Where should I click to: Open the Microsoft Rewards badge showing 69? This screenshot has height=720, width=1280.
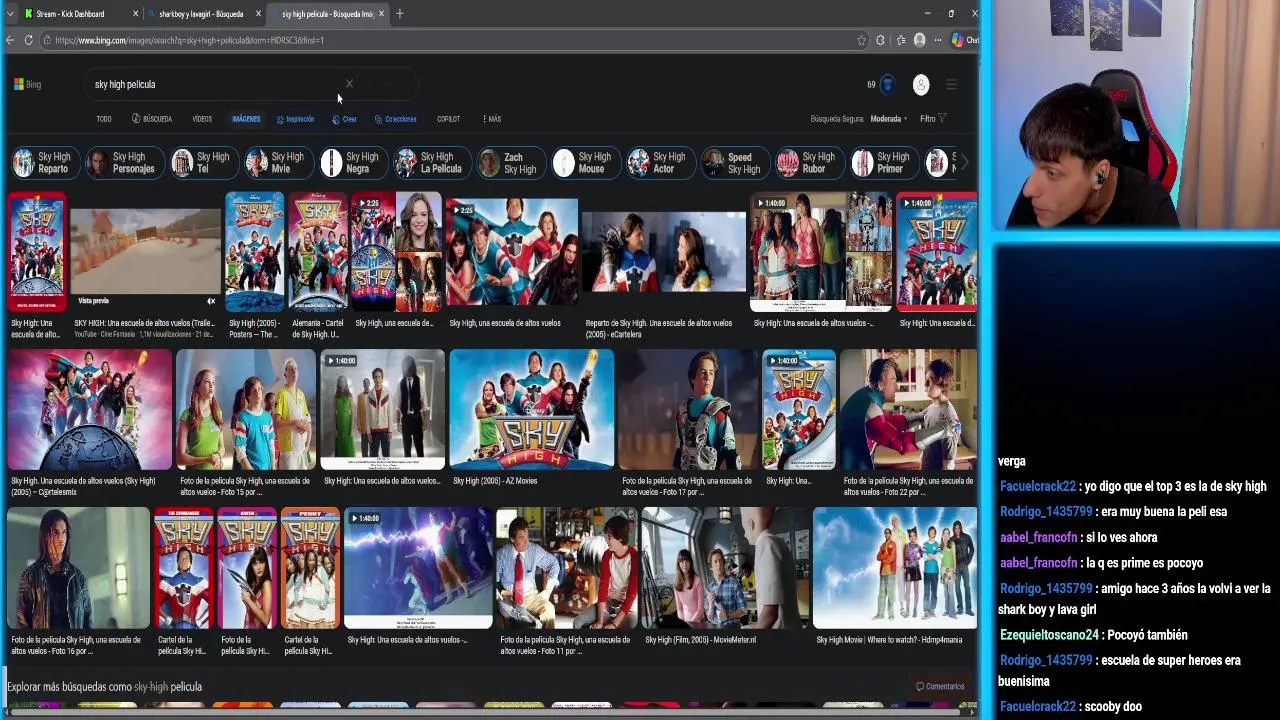tap(881, 84)
